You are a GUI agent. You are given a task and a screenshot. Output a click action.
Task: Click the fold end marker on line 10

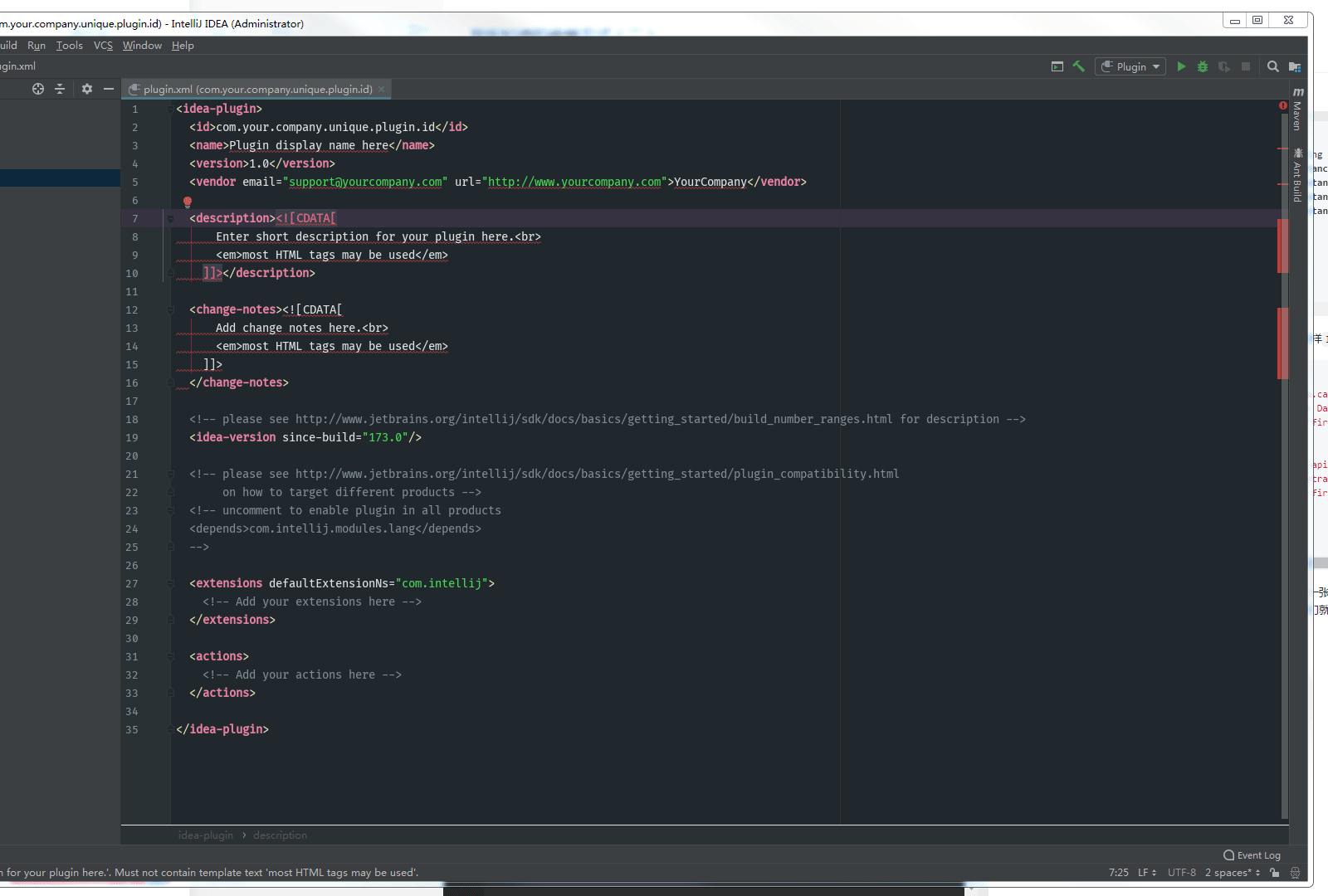tap(170, 273)
